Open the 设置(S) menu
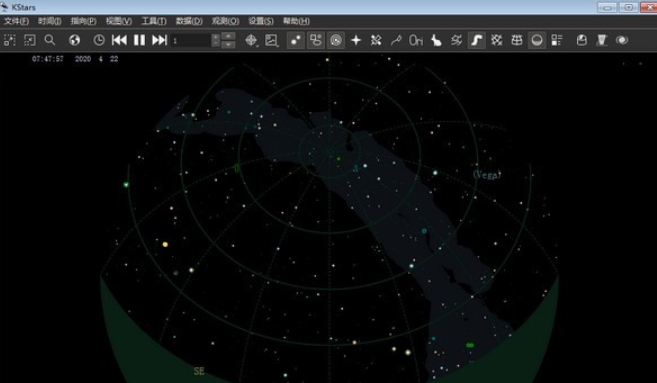The width and height of the screenshot is (657, 383). pyautogui.click(x=261, y=21)
